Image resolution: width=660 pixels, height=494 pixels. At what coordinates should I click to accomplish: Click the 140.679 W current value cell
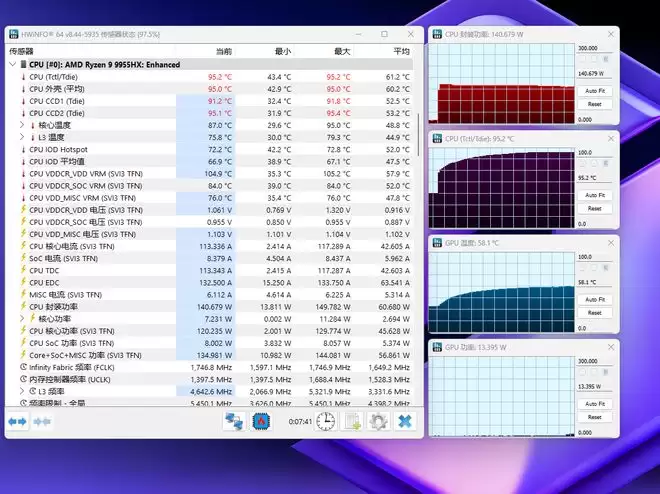[214, 307]
